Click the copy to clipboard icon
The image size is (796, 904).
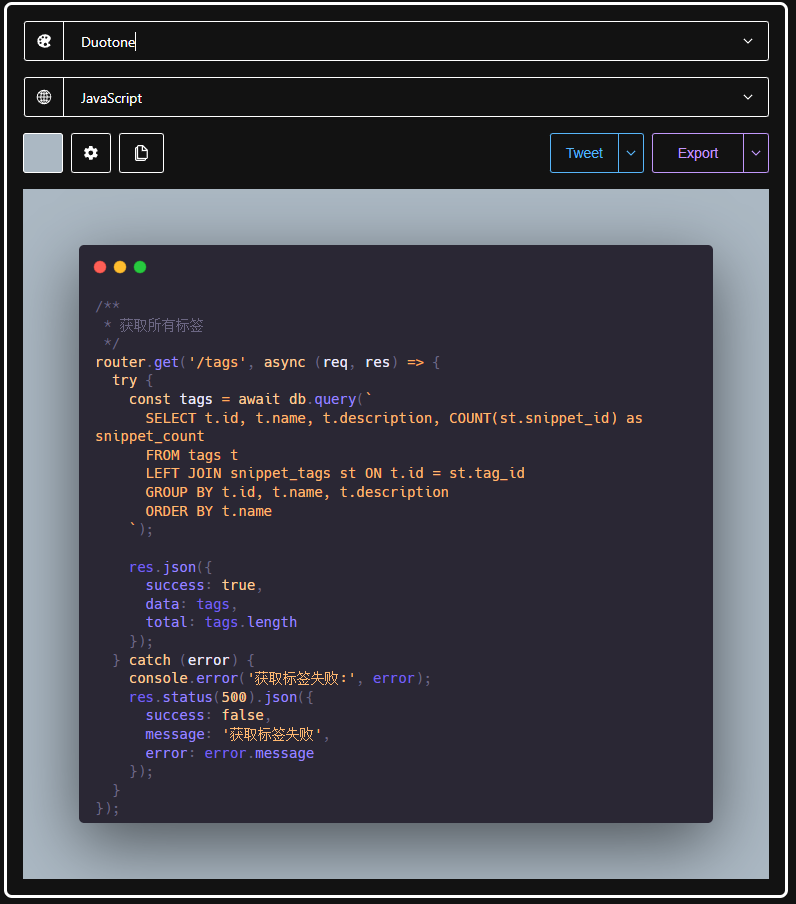click(x=141, y=153)
